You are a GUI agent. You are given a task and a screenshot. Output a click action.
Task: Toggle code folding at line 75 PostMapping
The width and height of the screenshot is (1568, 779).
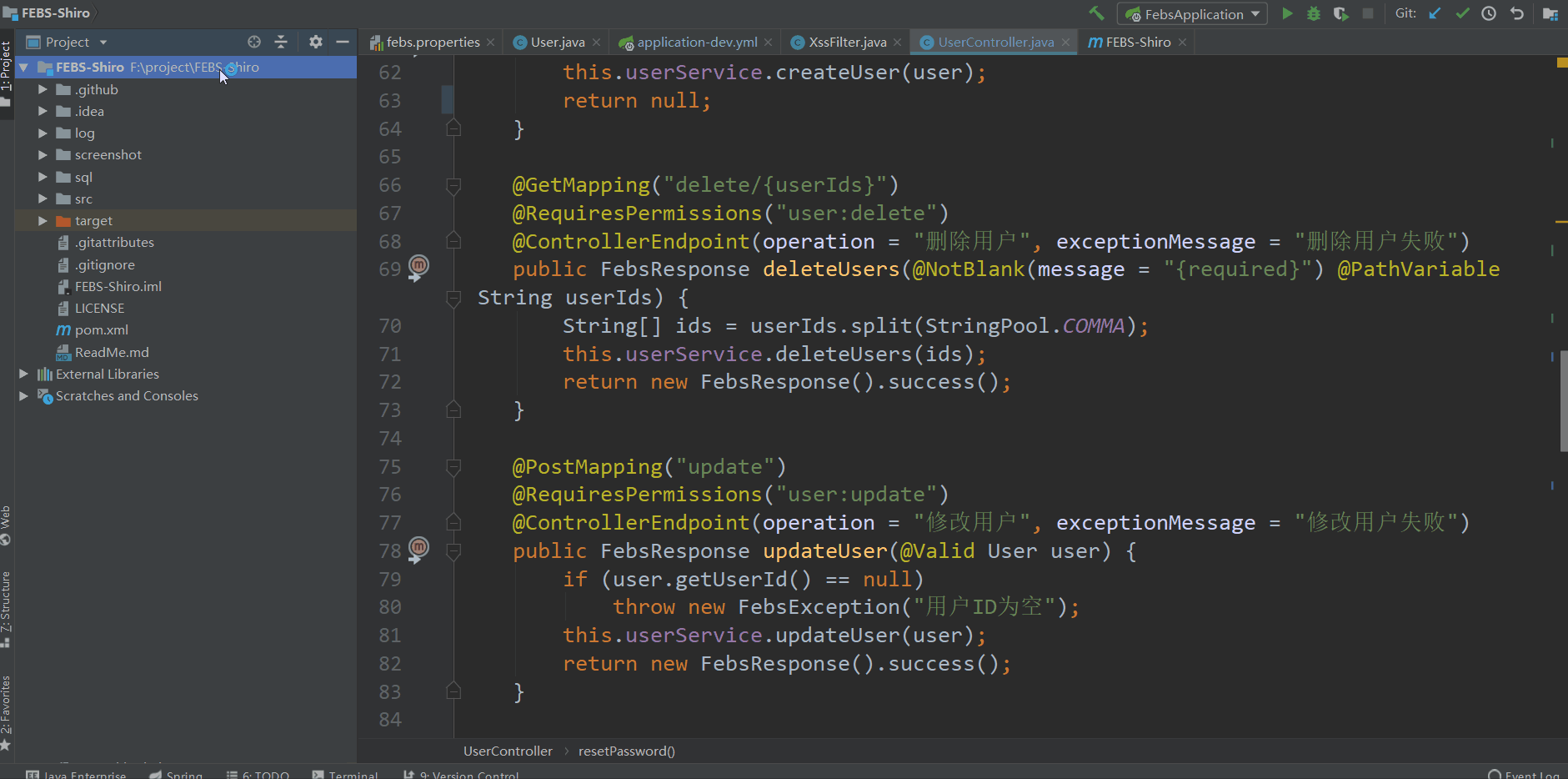(x=453, y=467)
